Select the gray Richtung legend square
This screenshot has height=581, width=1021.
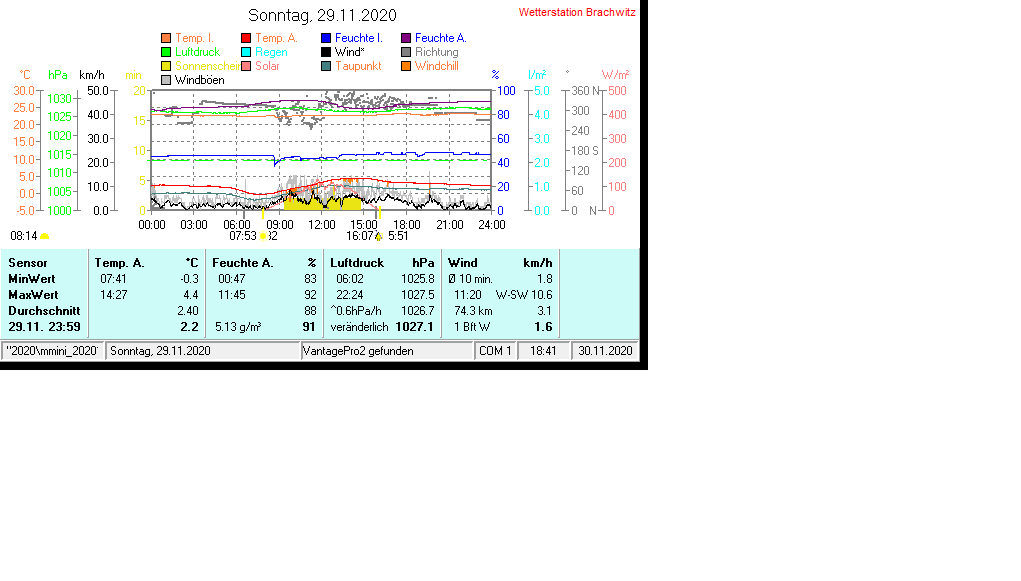[x=406, y=52]
